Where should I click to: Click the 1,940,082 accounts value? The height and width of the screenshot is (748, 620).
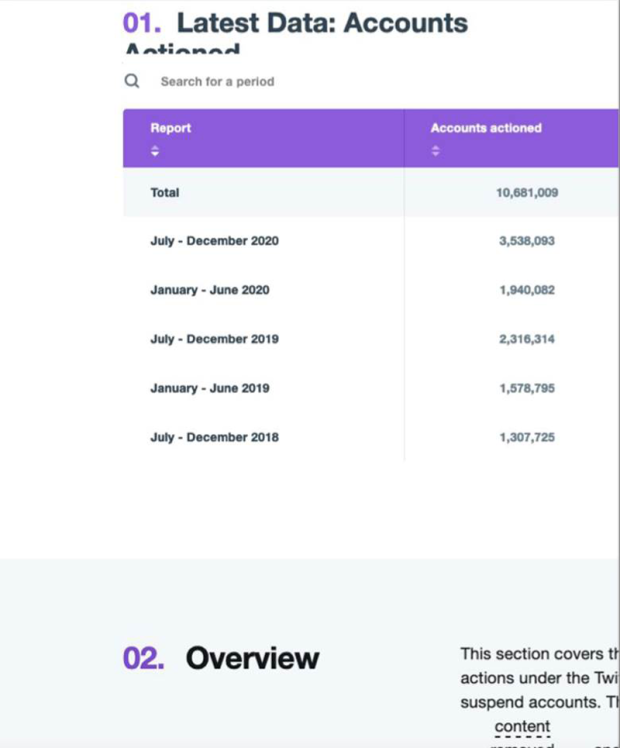coord(526,290)
